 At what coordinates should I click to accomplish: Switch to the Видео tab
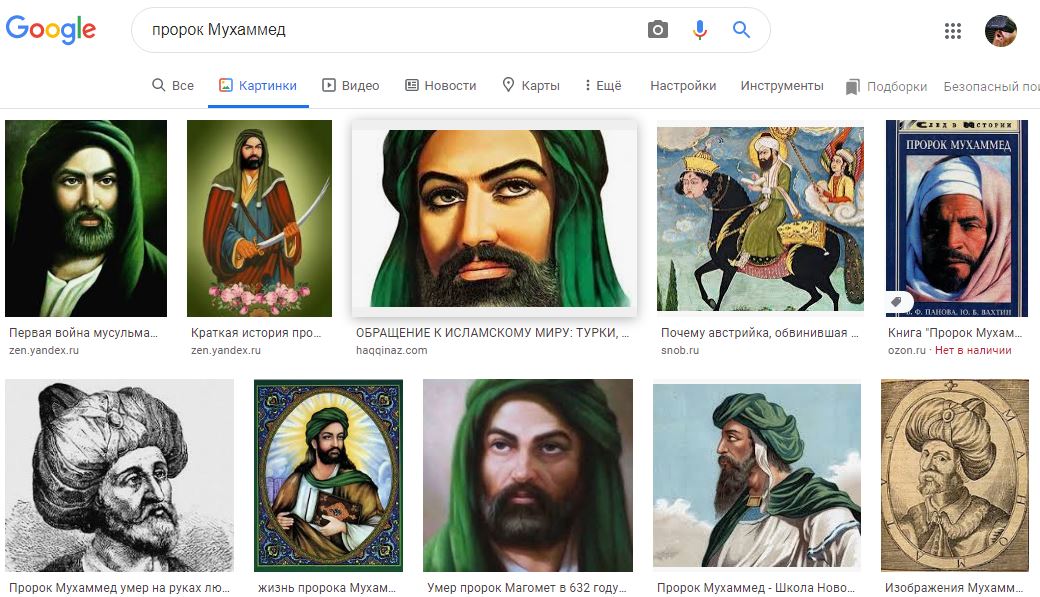(x=351, y=86)
